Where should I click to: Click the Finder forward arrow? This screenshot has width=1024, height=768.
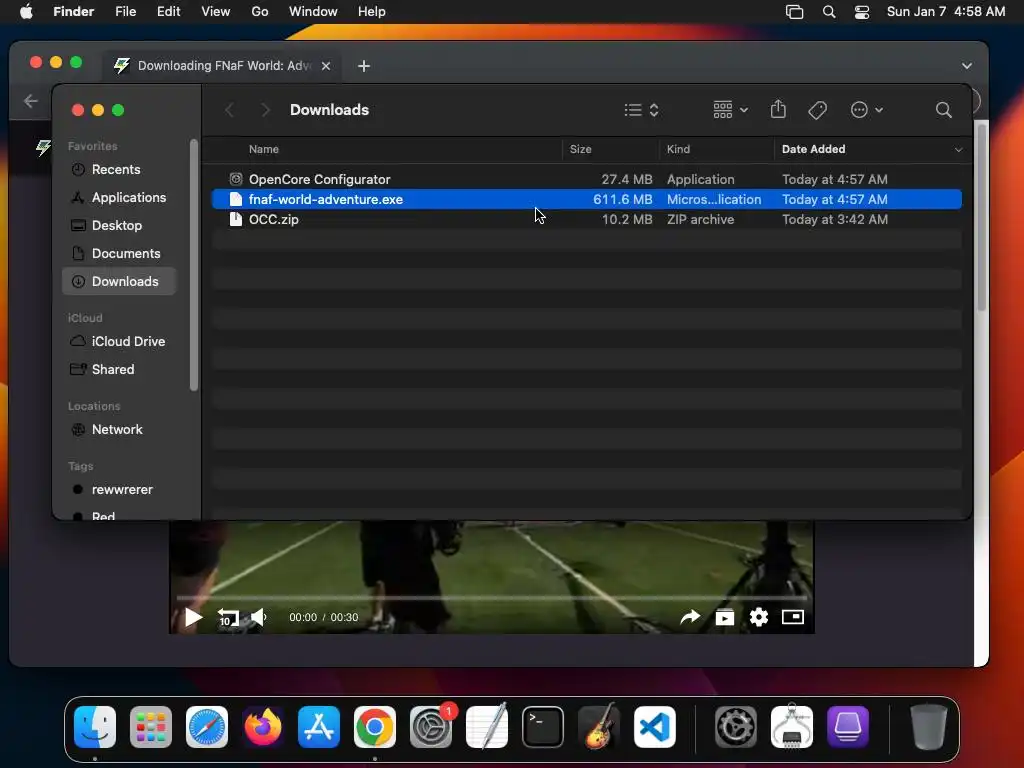[264, 110]
